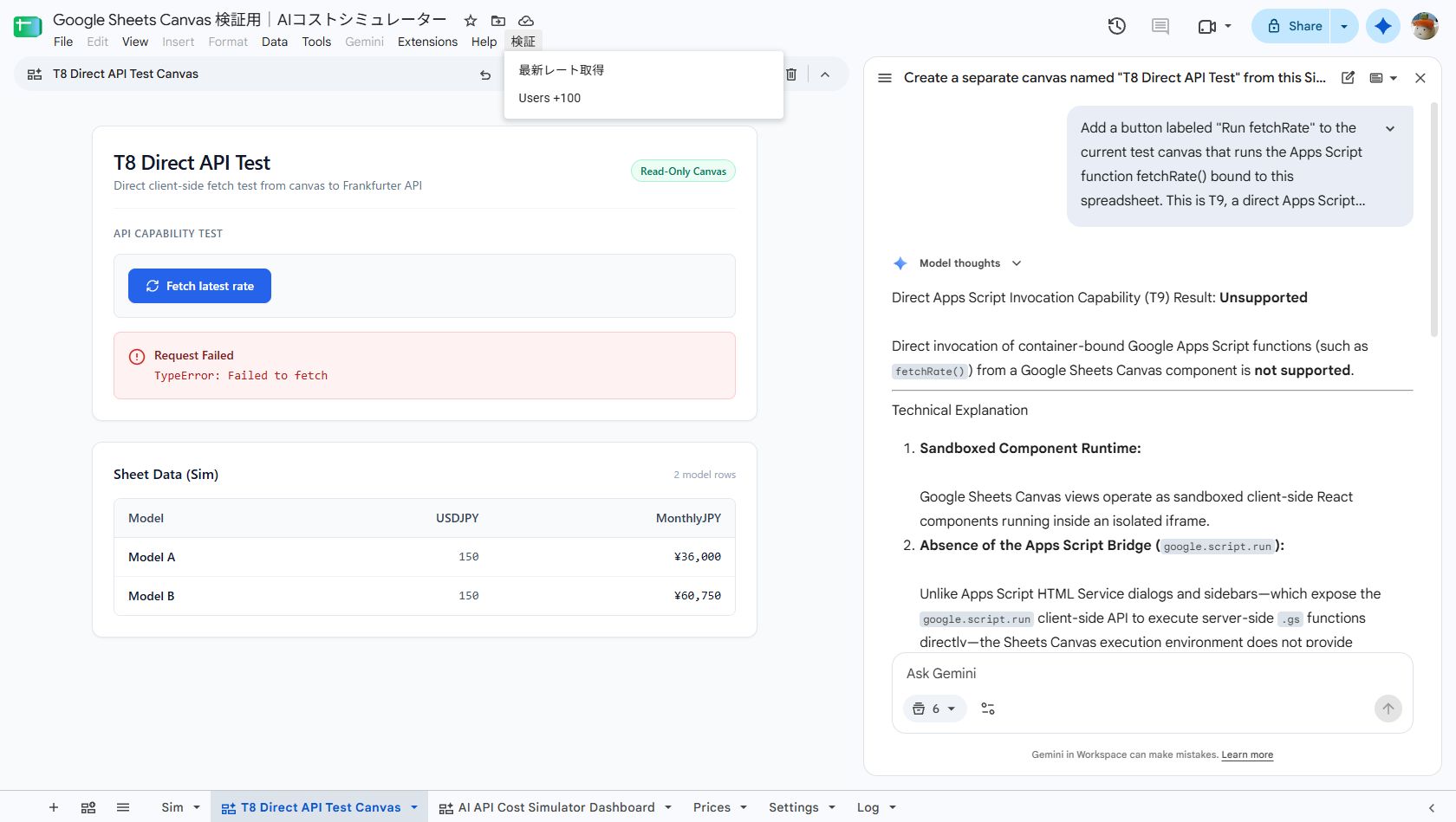This screenshot has height=822, width=1456.
Task: Open the Meet dropdown arrow
Action: coord(1228,26)
